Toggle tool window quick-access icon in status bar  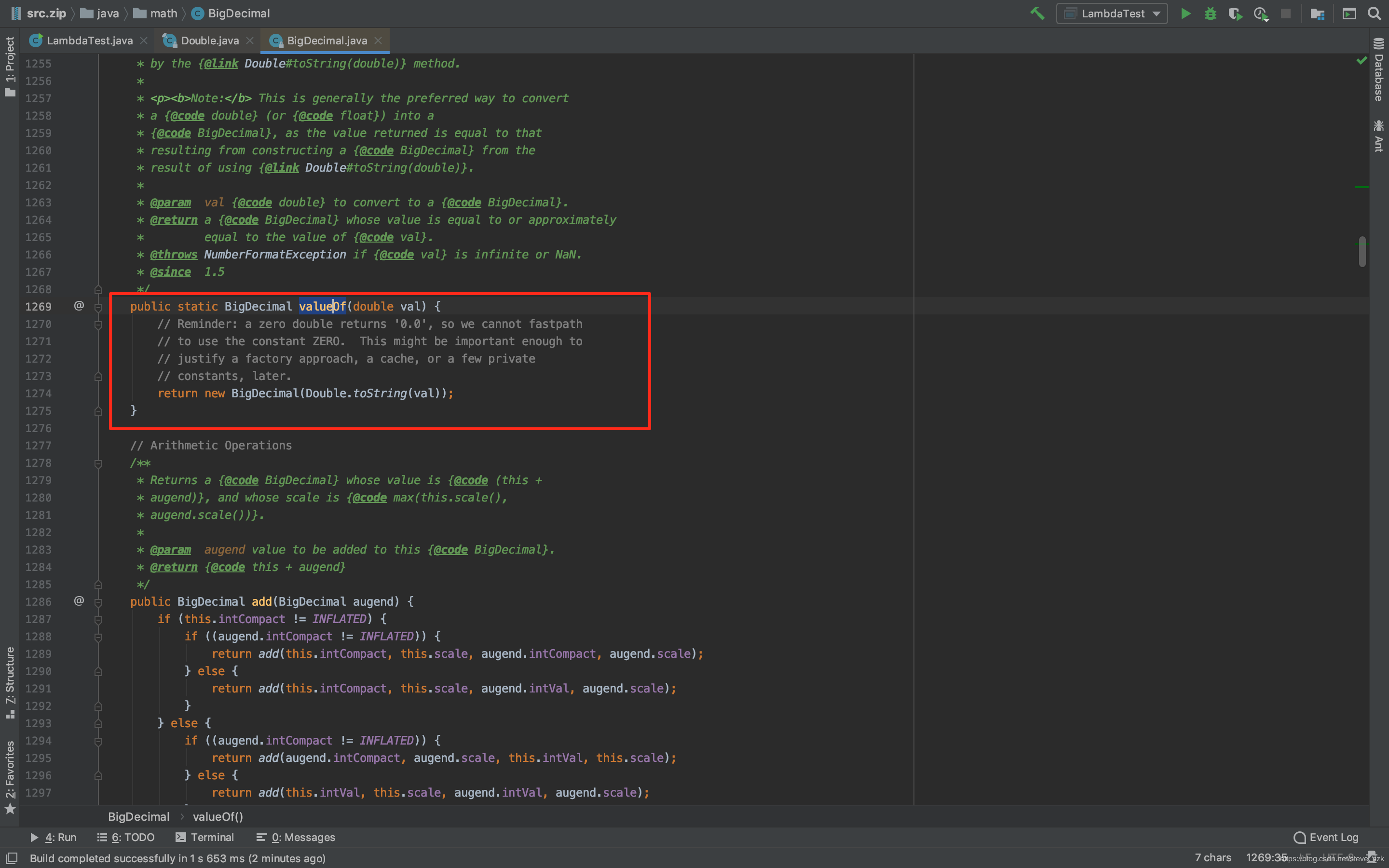click(x=12, y=858)
